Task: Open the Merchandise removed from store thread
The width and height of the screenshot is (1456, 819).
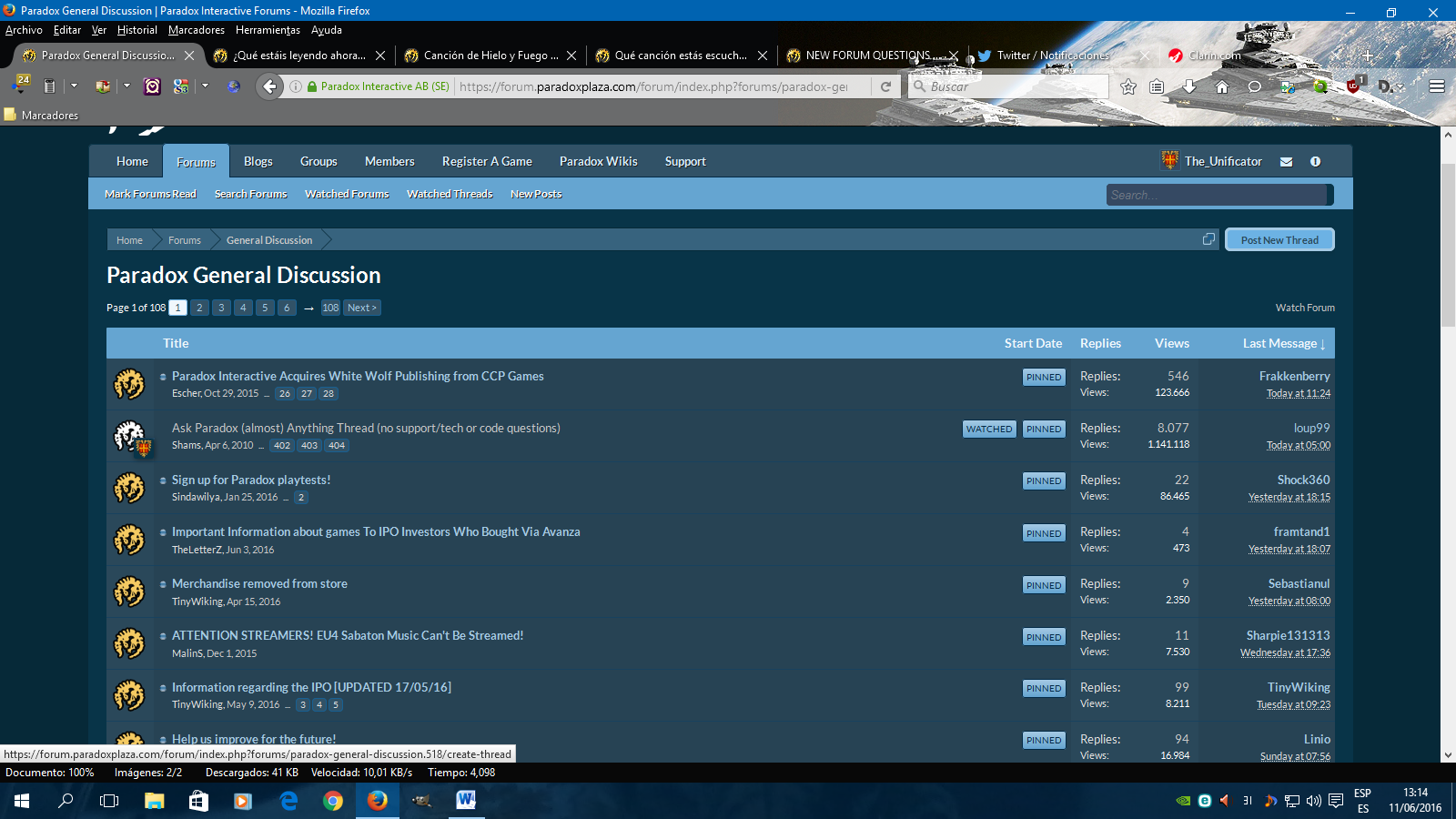Action: [259, 584]
